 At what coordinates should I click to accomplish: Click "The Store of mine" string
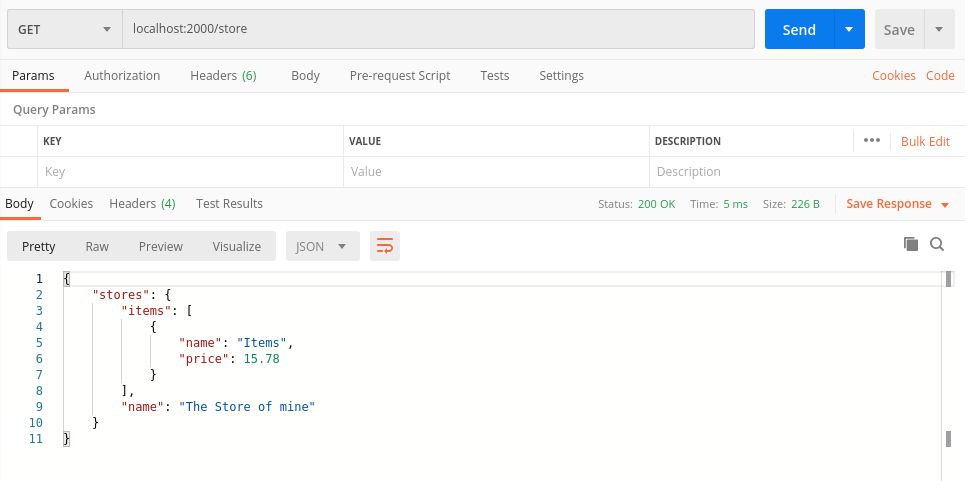coord(247,407)
